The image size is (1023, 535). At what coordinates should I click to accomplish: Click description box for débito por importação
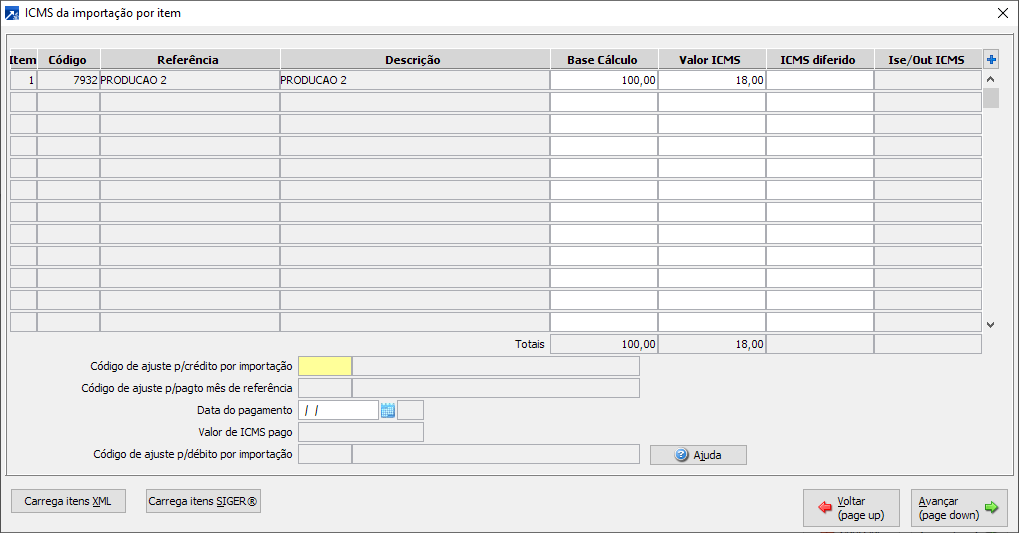(496, 454)
